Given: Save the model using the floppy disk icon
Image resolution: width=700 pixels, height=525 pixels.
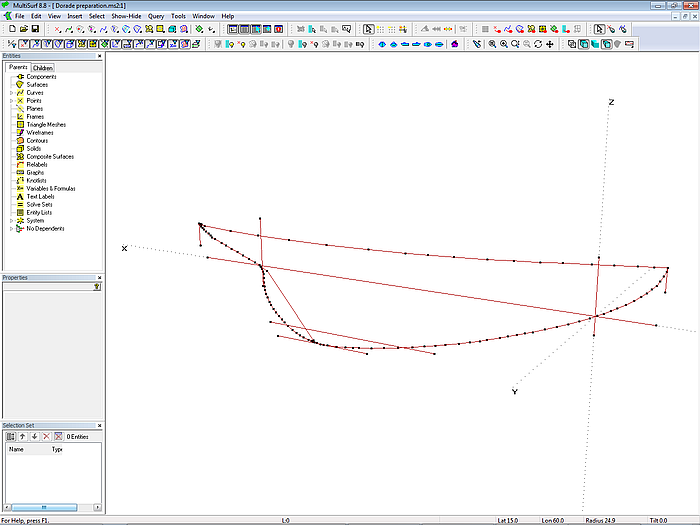Looking at the screenshot, I should coord(34,29).
